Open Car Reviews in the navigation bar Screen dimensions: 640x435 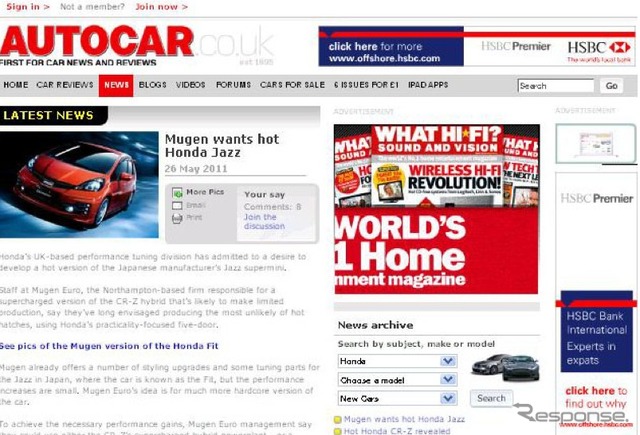click(x=65, y=85)
